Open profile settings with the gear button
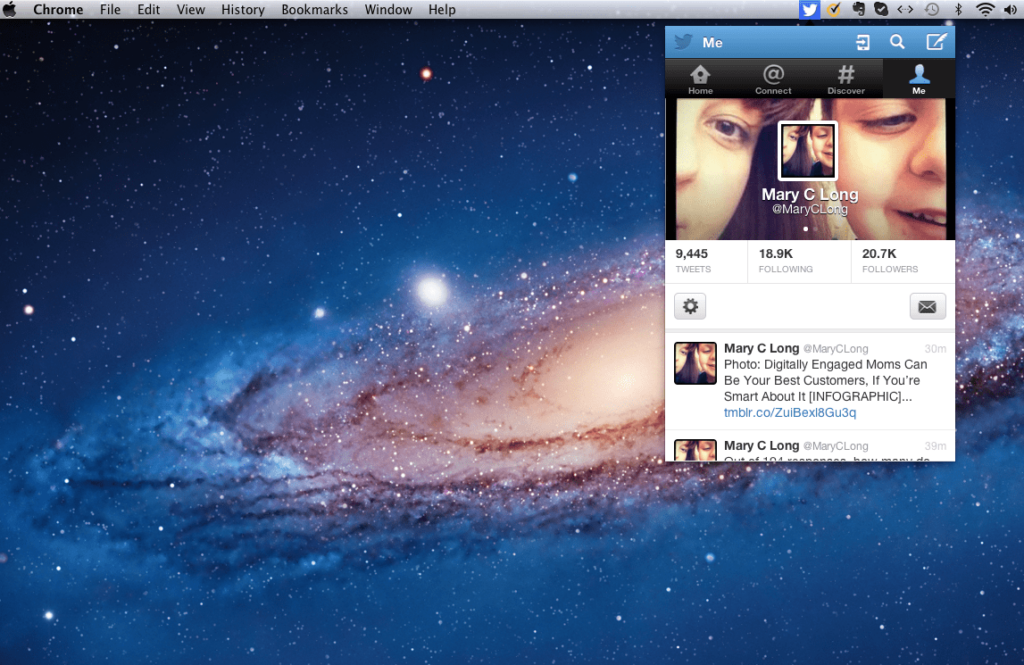The height and width of the screenshot is (665, 1024). pyautogui.click(x=690, y=306)
